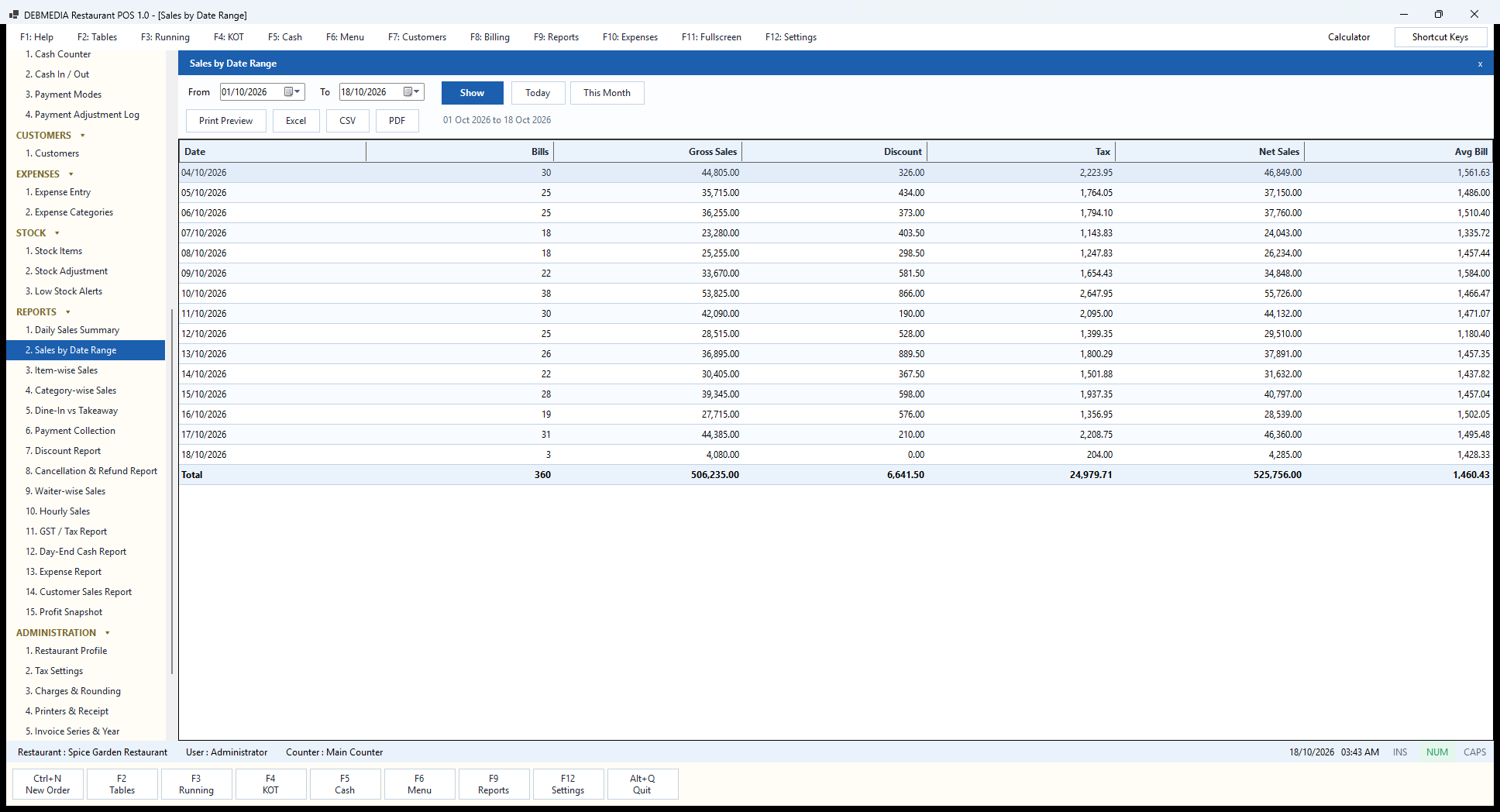Open the F1: Help menu
1500x812 pixels.
[x=37, y=37]
